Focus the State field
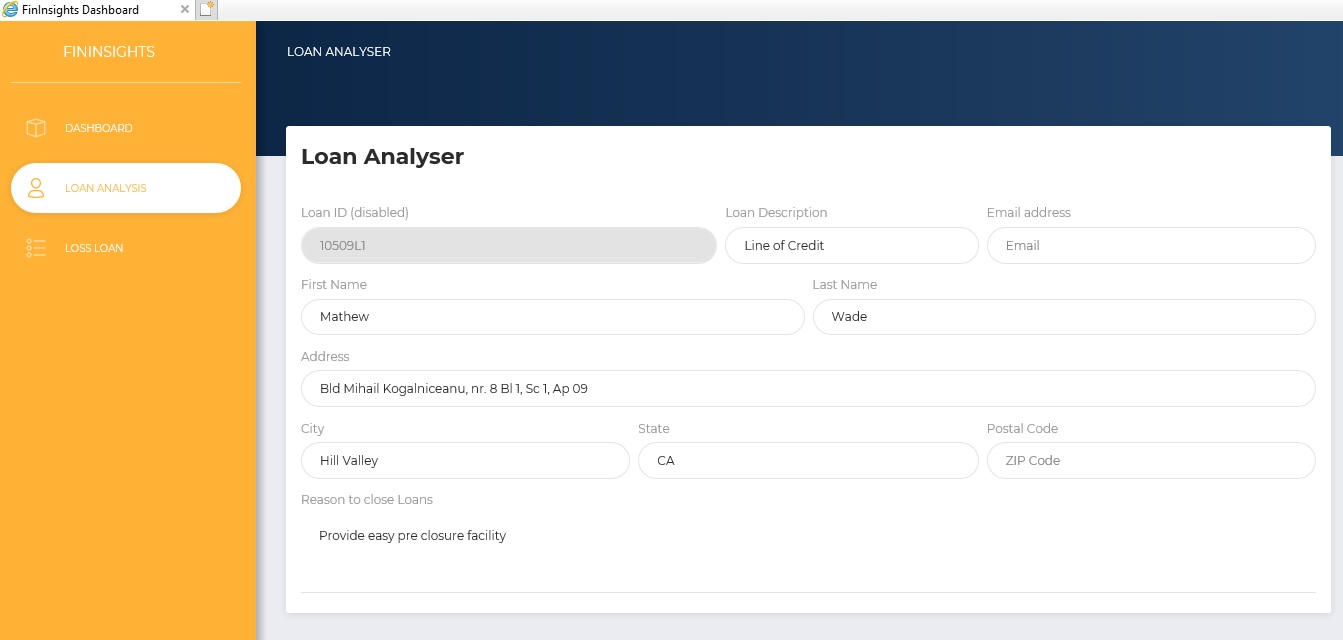 (808, 460)
